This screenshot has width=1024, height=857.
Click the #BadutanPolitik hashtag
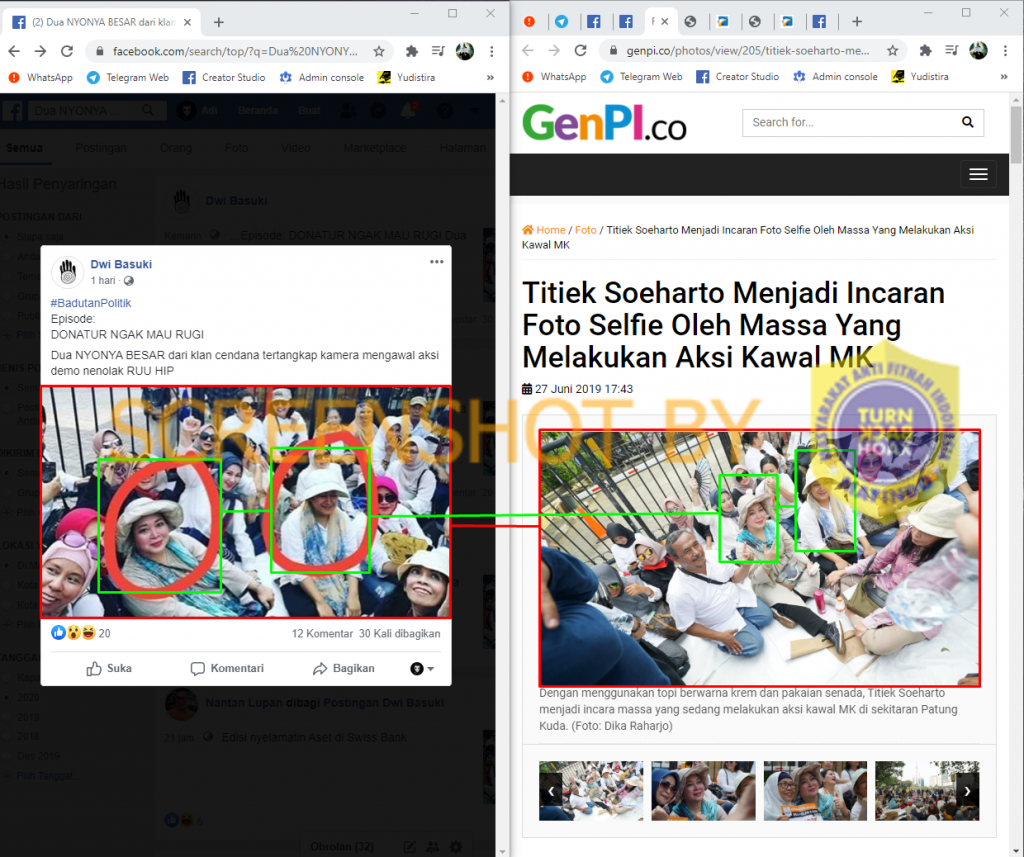click(91, 303)
